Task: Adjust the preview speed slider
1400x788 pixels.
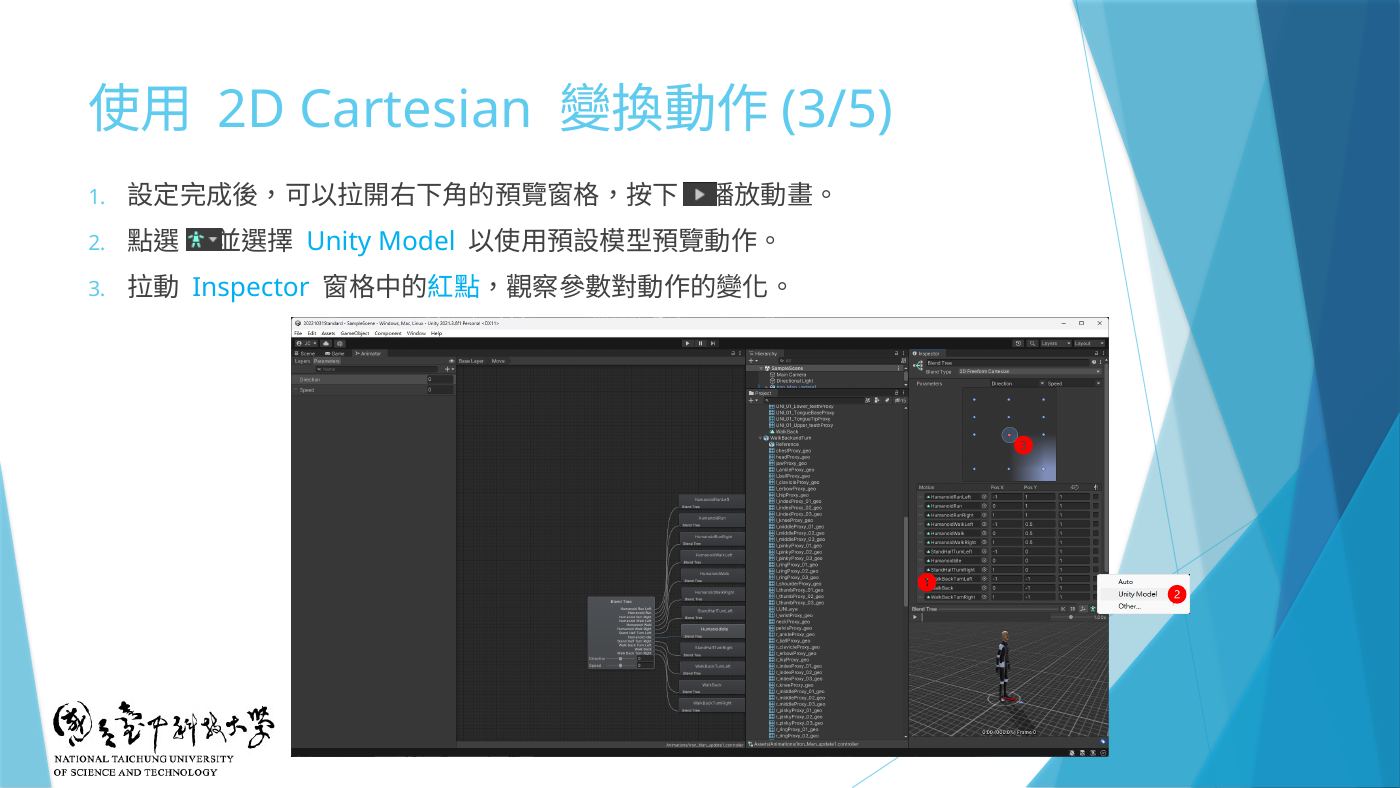Action: pos(1072,617)
